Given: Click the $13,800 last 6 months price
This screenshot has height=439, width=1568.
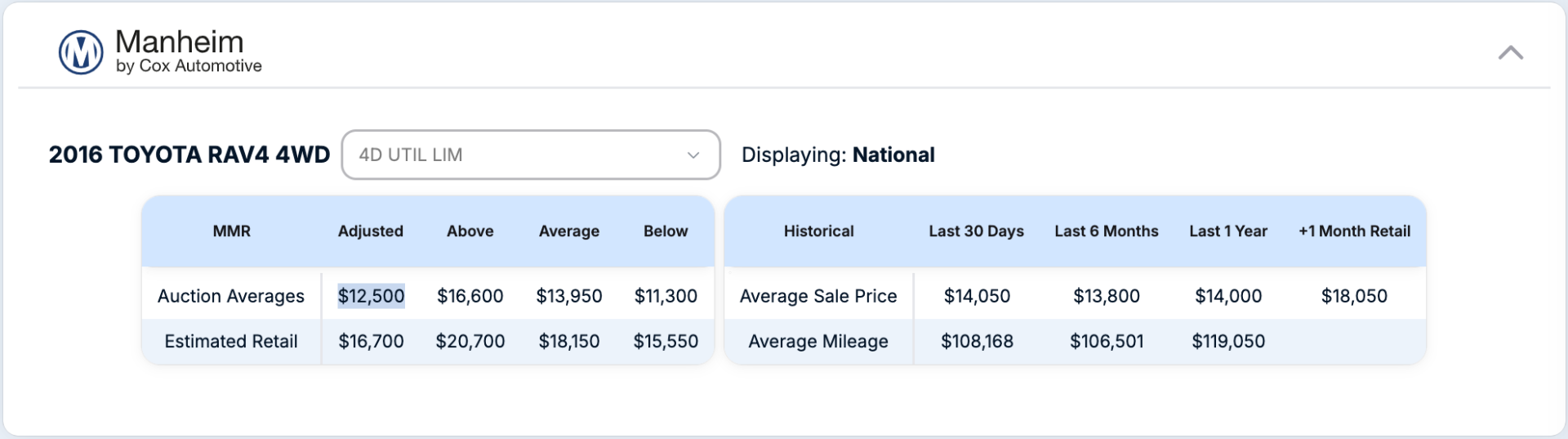Looking at the screenshot, I should coord(1107,296).
